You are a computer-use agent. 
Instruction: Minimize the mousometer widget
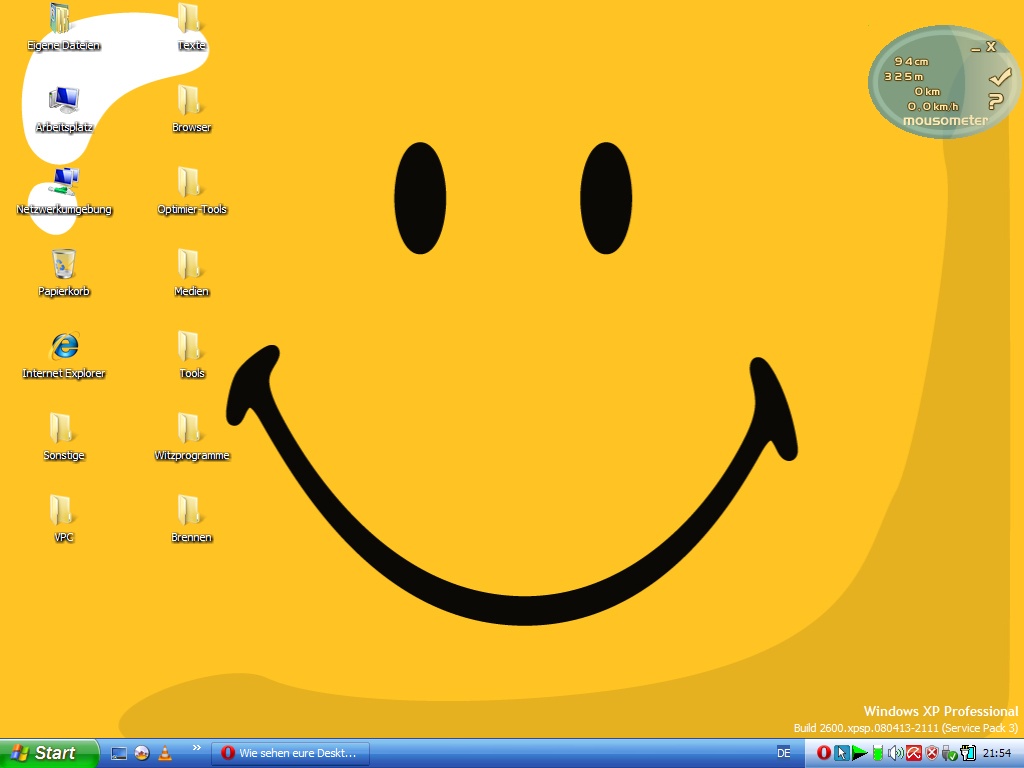976,48
